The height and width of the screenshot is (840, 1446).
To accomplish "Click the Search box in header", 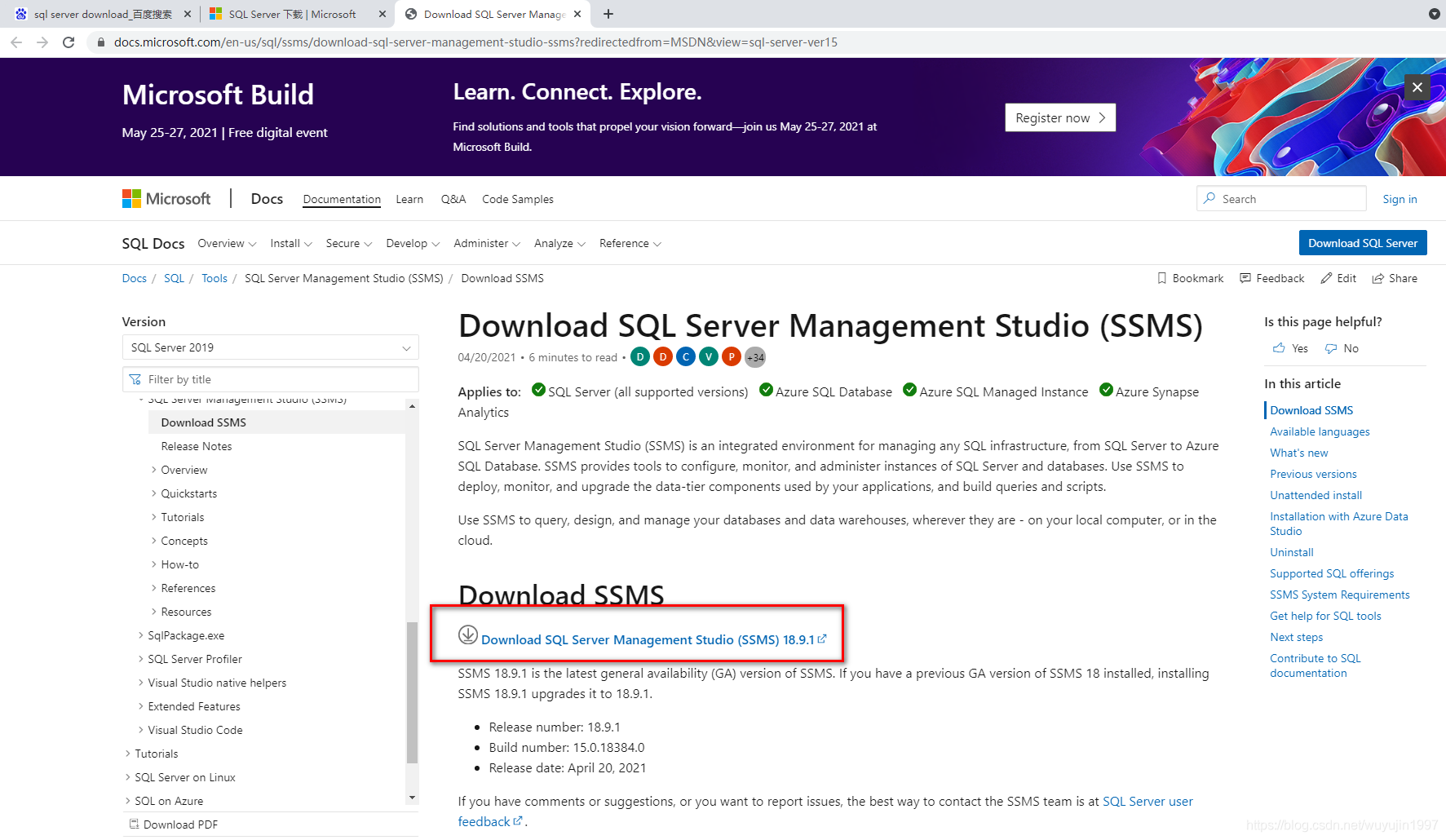I will tap(1281, 199).
